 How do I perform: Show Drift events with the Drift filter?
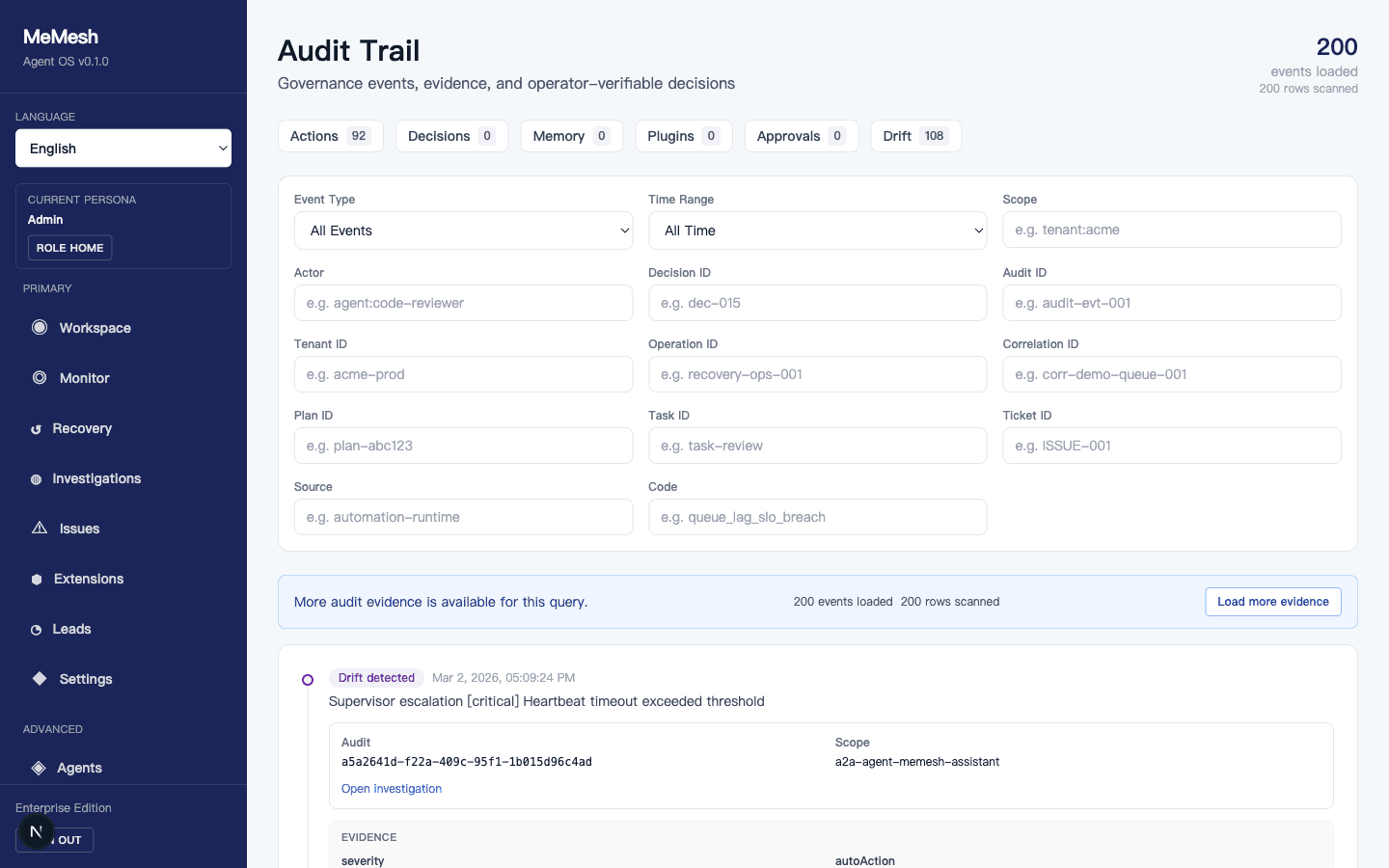(915, 136)
